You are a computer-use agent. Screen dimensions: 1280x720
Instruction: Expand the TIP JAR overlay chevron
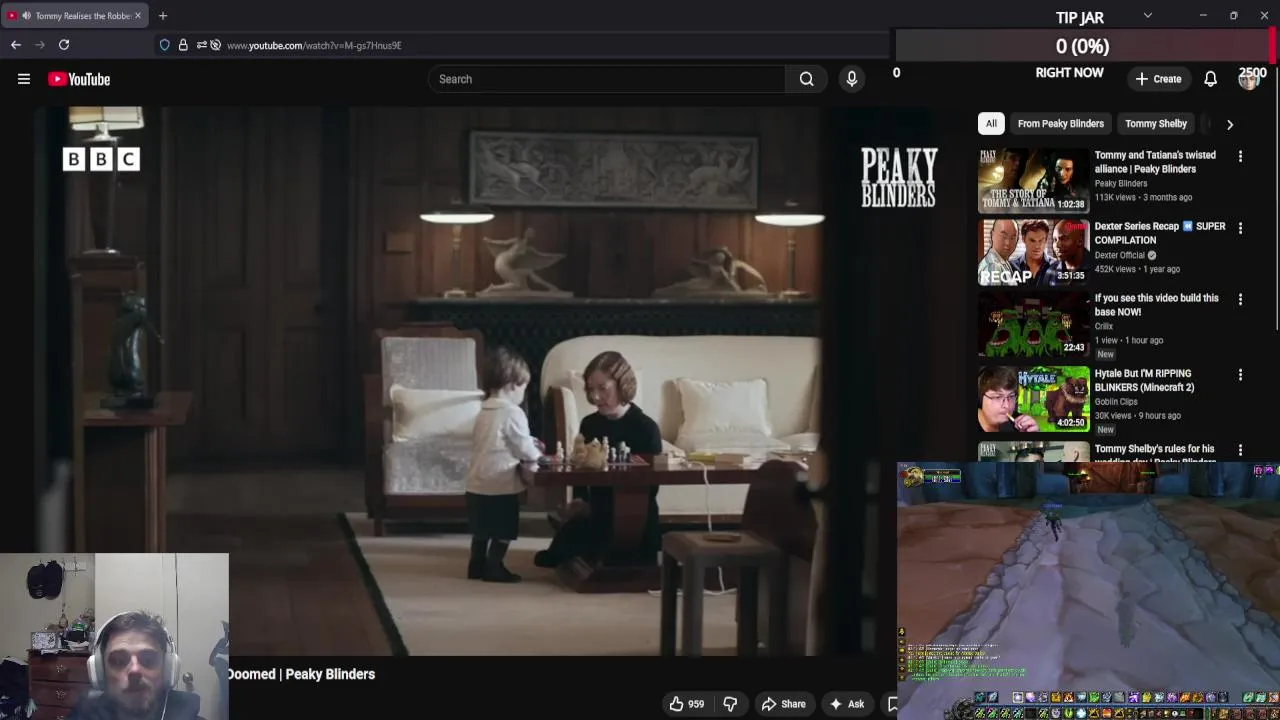[x=1148, y=16]
